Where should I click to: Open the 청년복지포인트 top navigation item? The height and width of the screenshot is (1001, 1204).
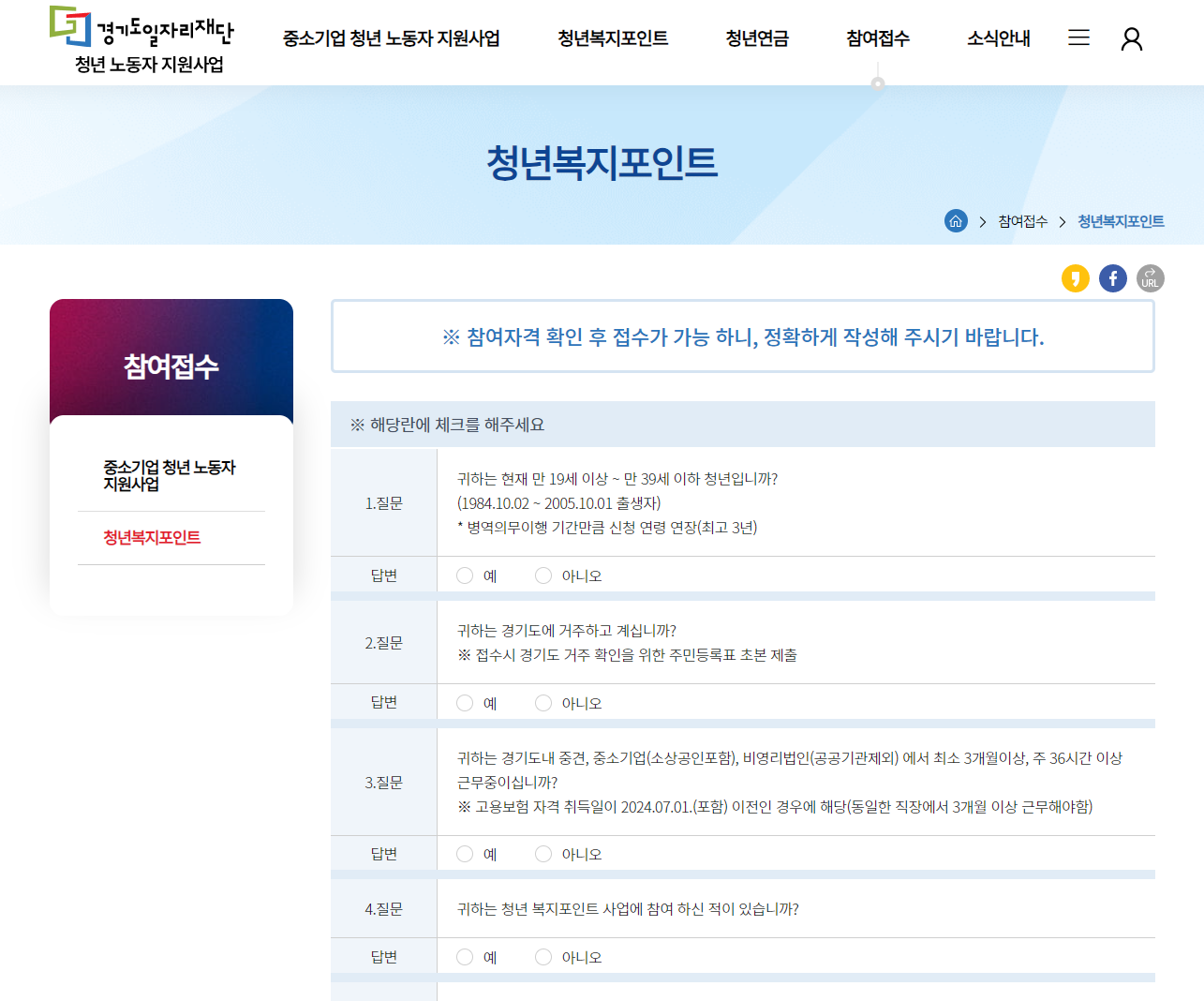coord(612,39)
